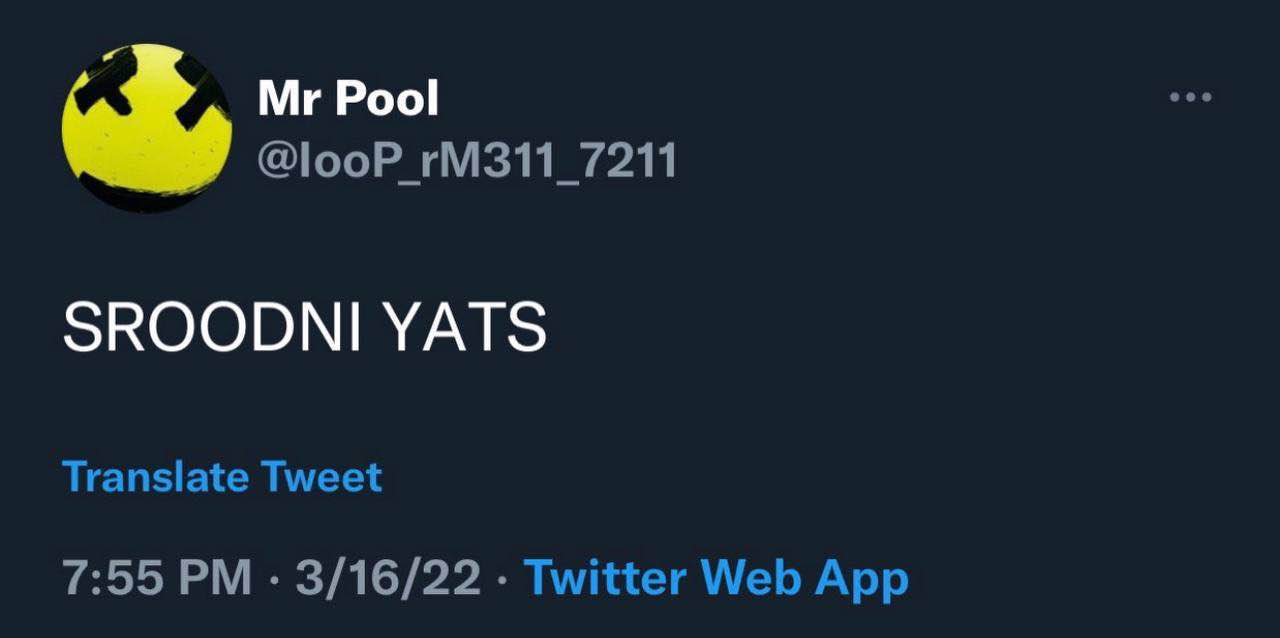Viewport: 1280px width, 638px height.
Task: Click the word Translate in blue link
Action: (153, 477)
